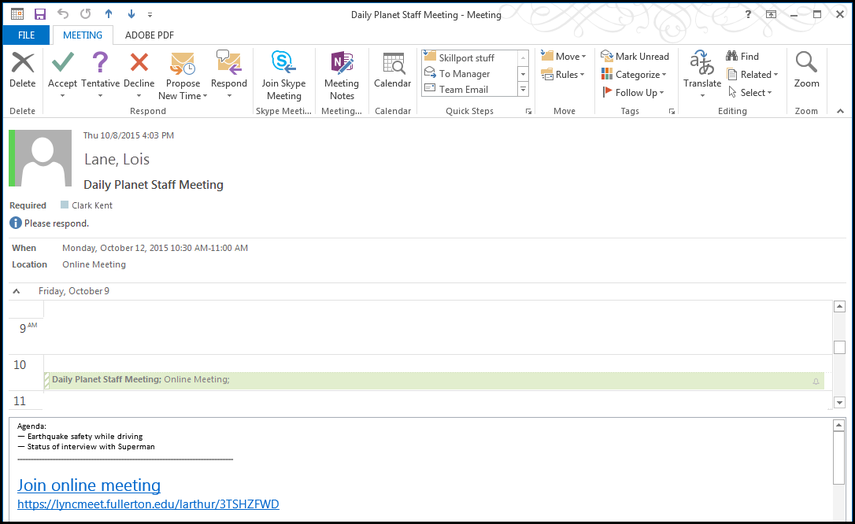855x524 pixels.
Task: Open the lyncmeet.fullerton.edu URL link
Action: [148, 504]
